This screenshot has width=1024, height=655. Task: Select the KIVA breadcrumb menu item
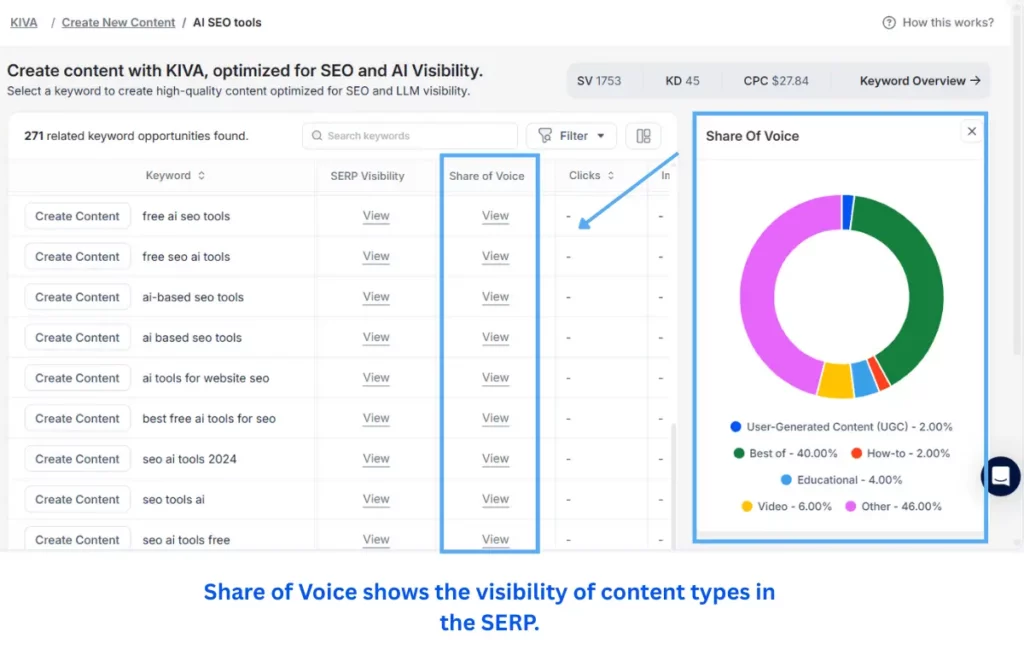coord(23,22)
